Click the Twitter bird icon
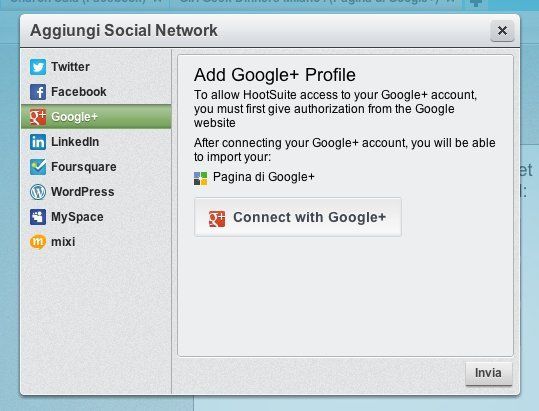The width and height of the screenshot is (539, 411). (x=38, y=67)
